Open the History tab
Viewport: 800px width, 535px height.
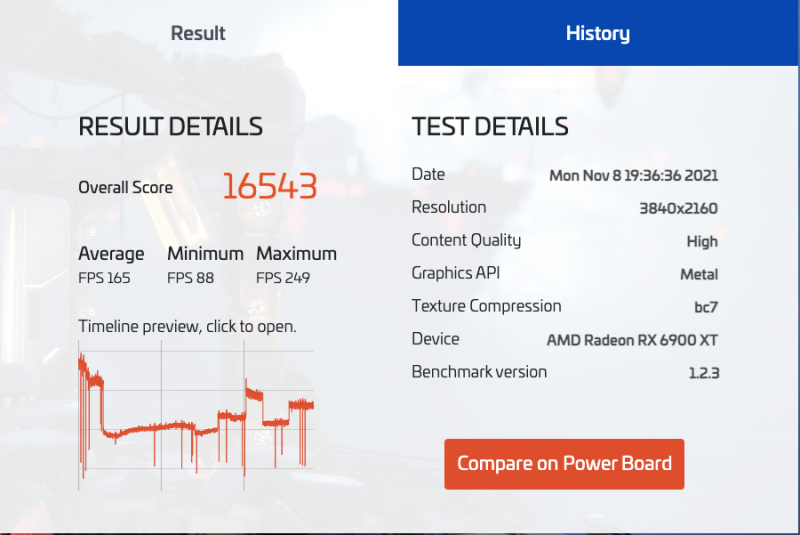click(598, 33)
